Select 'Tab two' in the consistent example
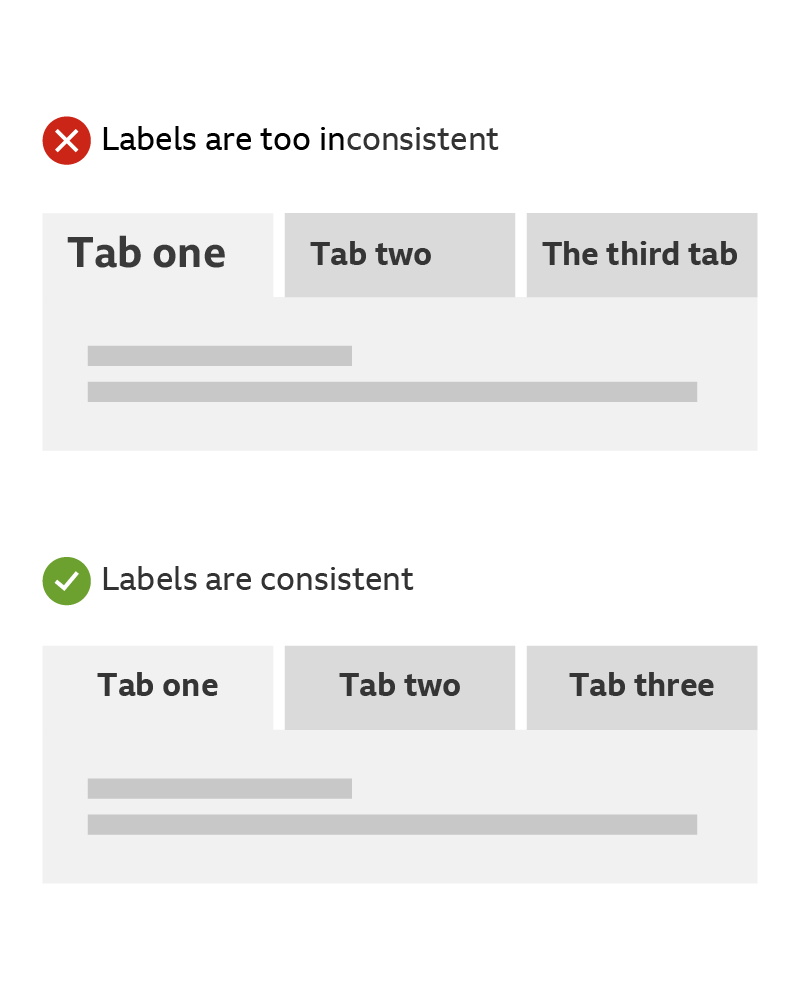The width and height of the screenshot is (800, 1000). coord(399,686)
